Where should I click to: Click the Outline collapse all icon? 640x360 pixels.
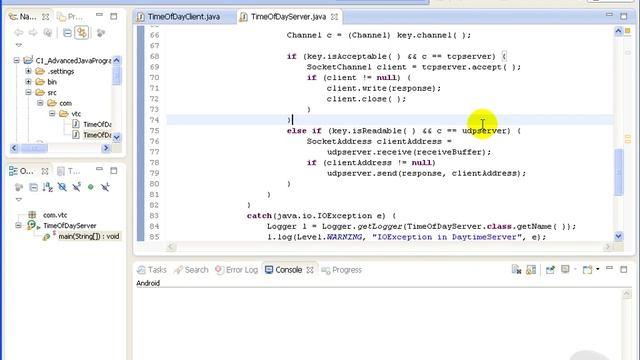(x=33, y=187)
